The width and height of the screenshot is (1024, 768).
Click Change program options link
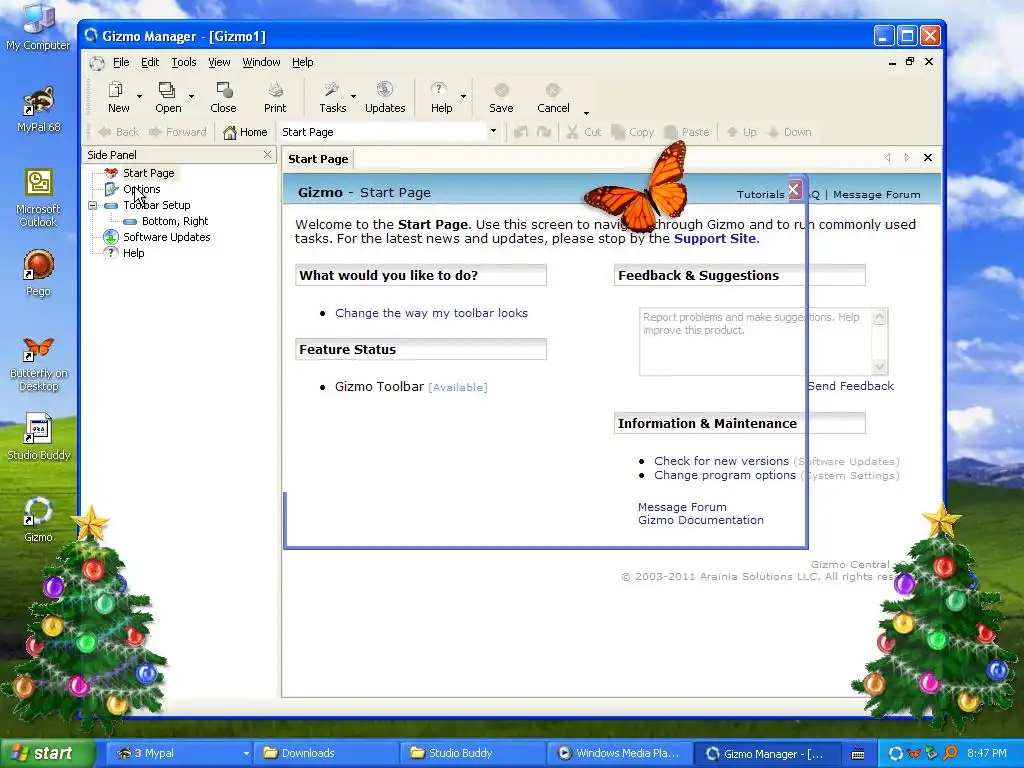click(725, 475)
